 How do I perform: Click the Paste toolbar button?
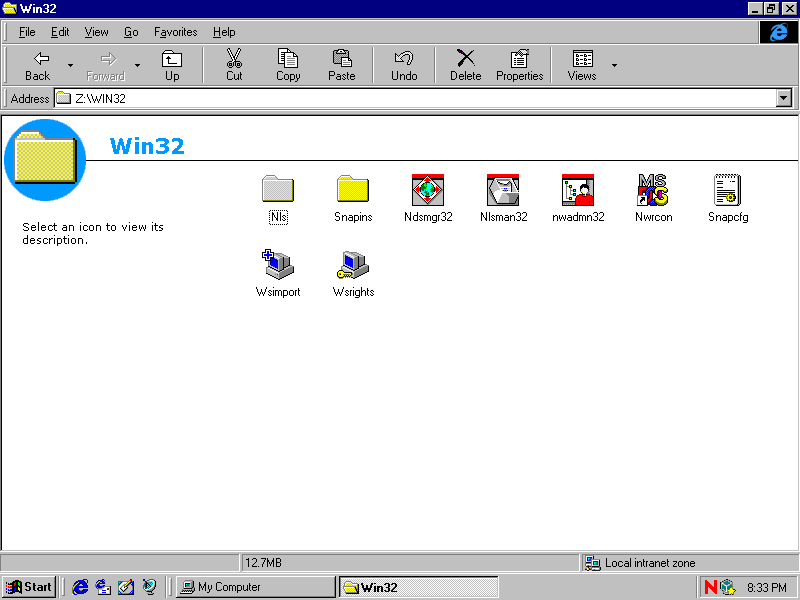pyautogui.click(x=342, y=65)
